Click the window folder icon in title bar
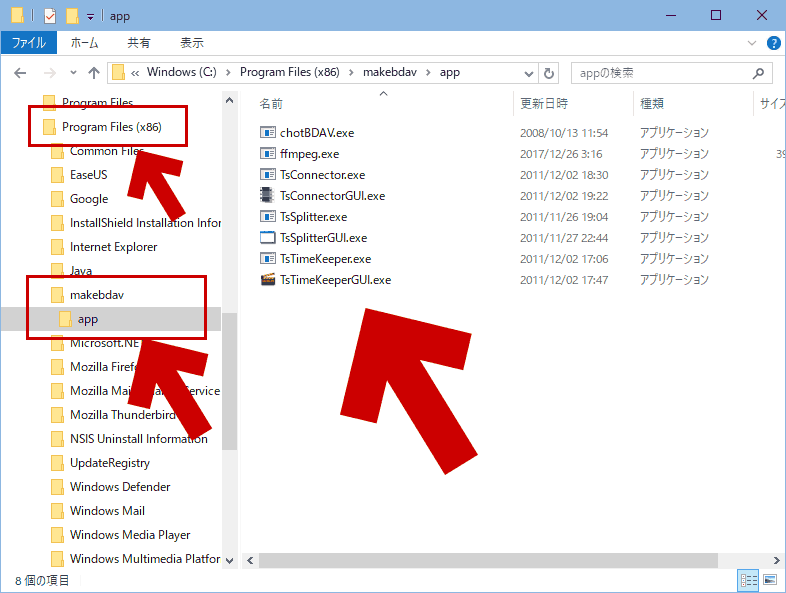Screen dimensions: 786x593 (18, 16)
